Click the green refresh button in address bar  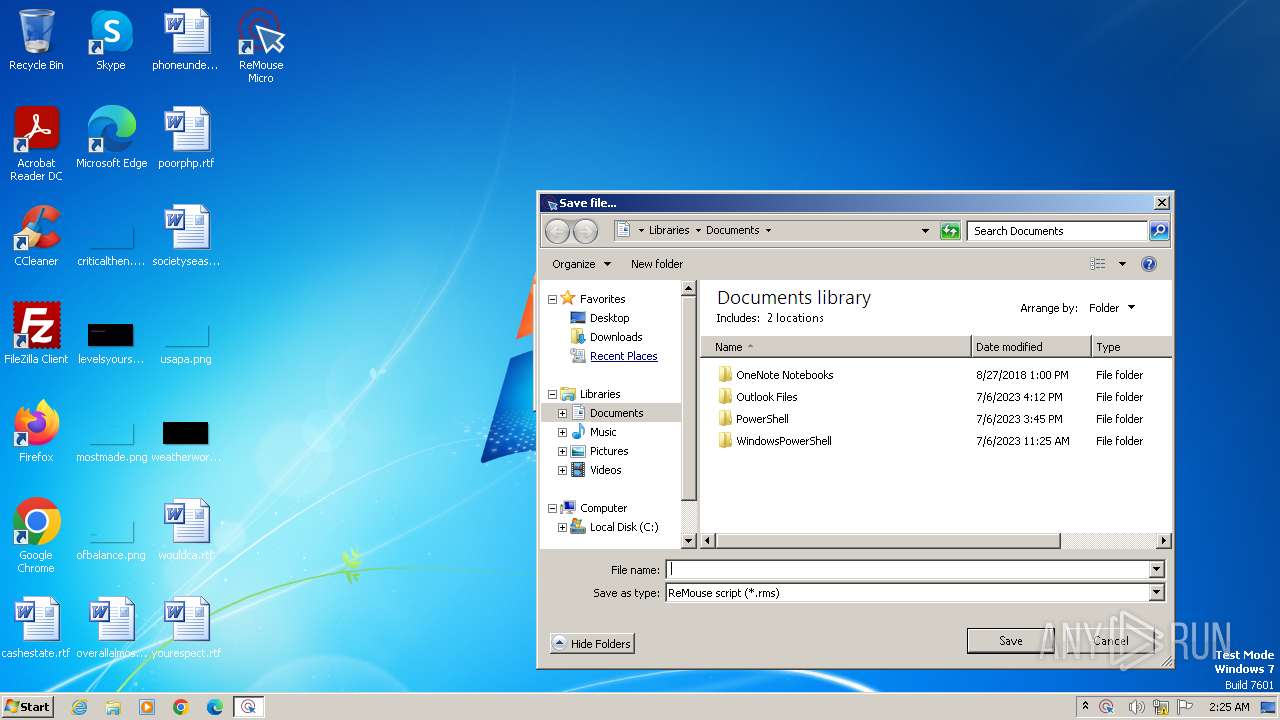pos(950,231)
